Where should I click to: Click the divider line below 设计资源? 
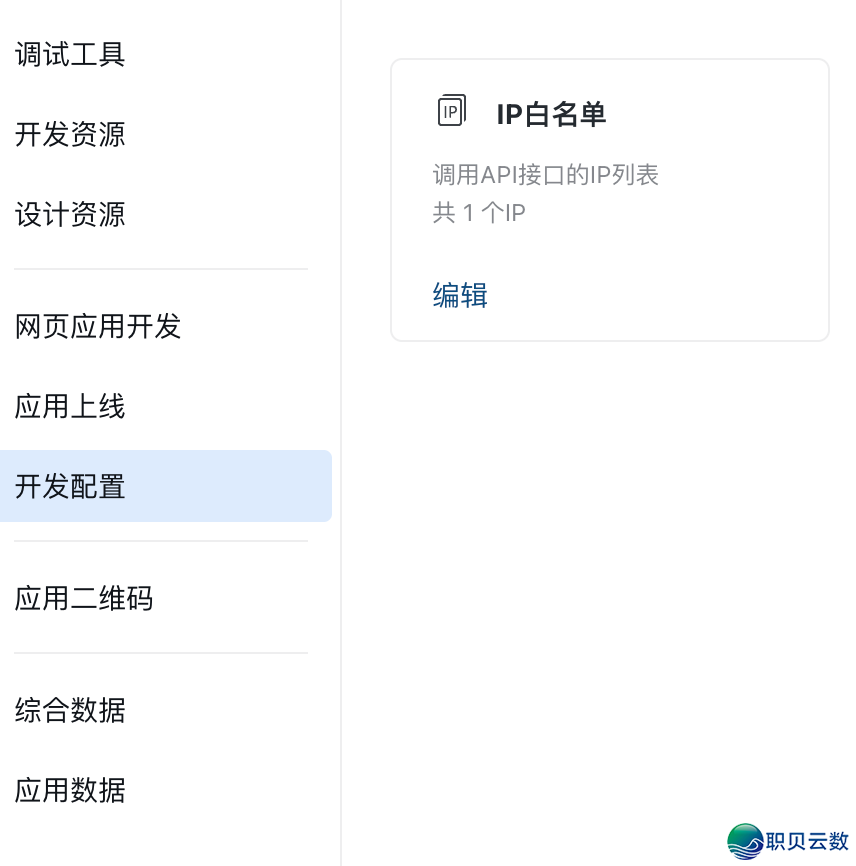click(x=161, y=269)
